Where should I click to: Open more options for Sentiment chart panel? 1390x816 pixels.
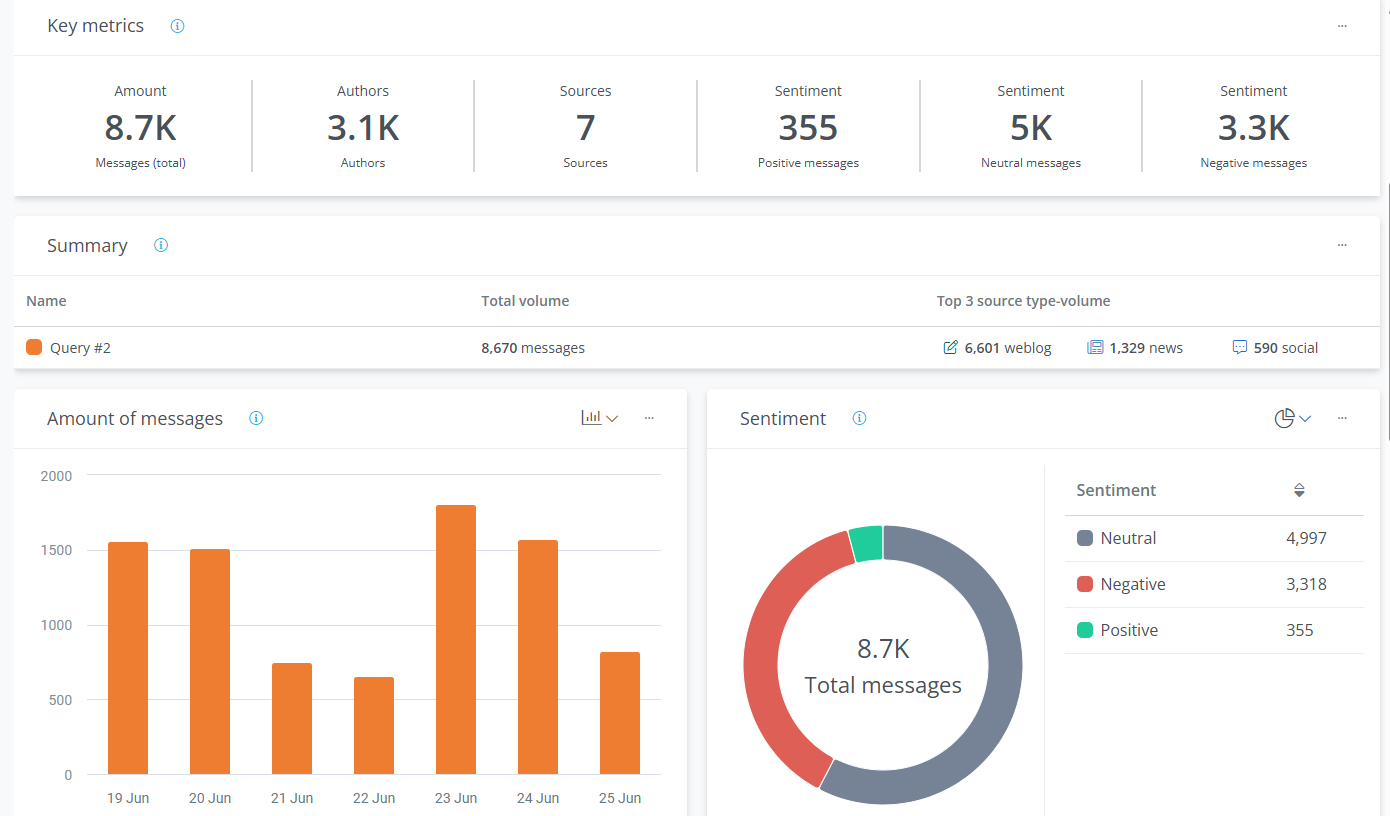1342,418
